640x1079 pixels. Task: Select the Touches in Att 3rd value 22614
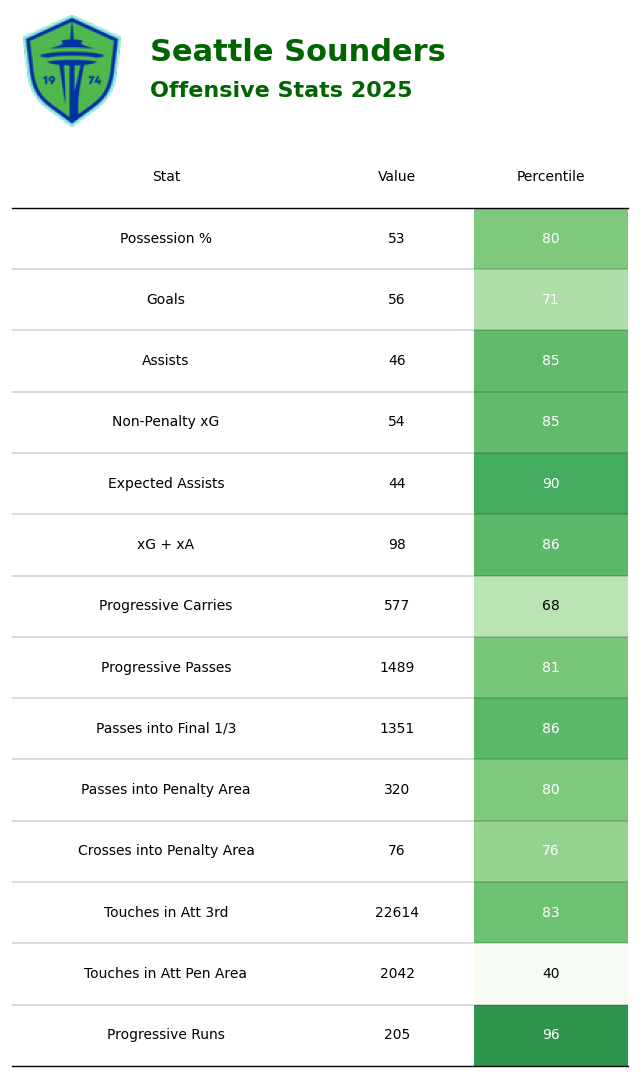[x=397, y=913]
